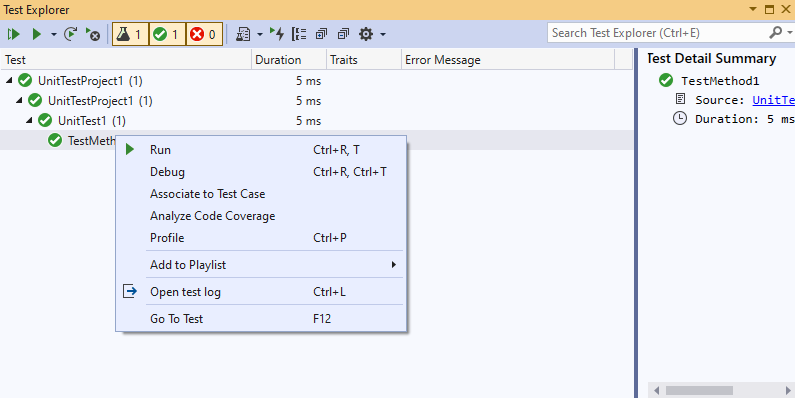Screen dimensions: 795x398
Task: Collapse the nested UnitTestProject1 namespace node
Action: (x=19, y=100)
